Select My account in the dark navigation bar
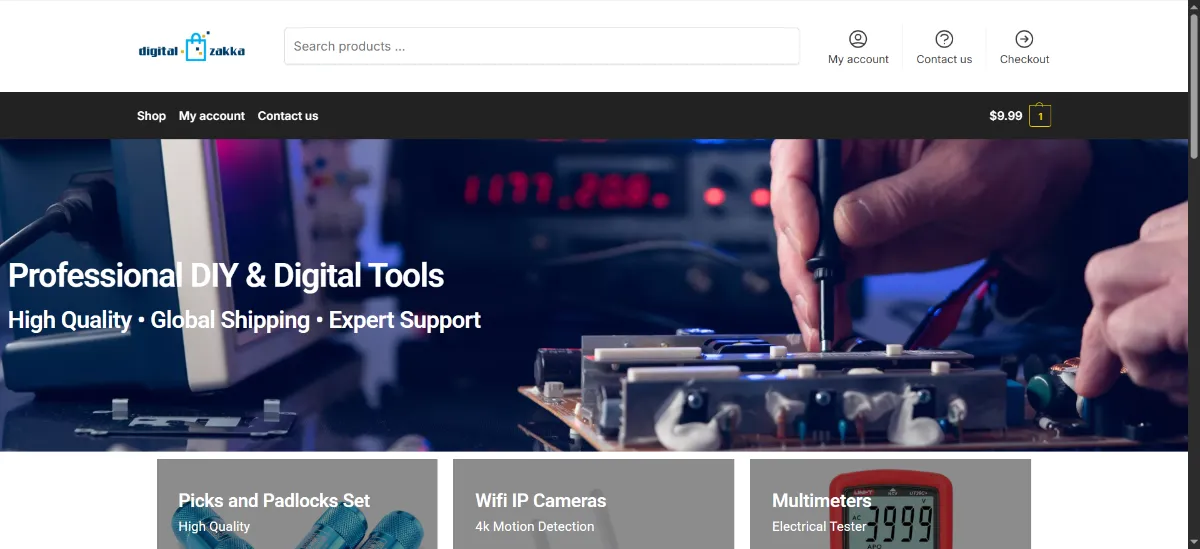 pyautogui.click(x=212, y=116)
